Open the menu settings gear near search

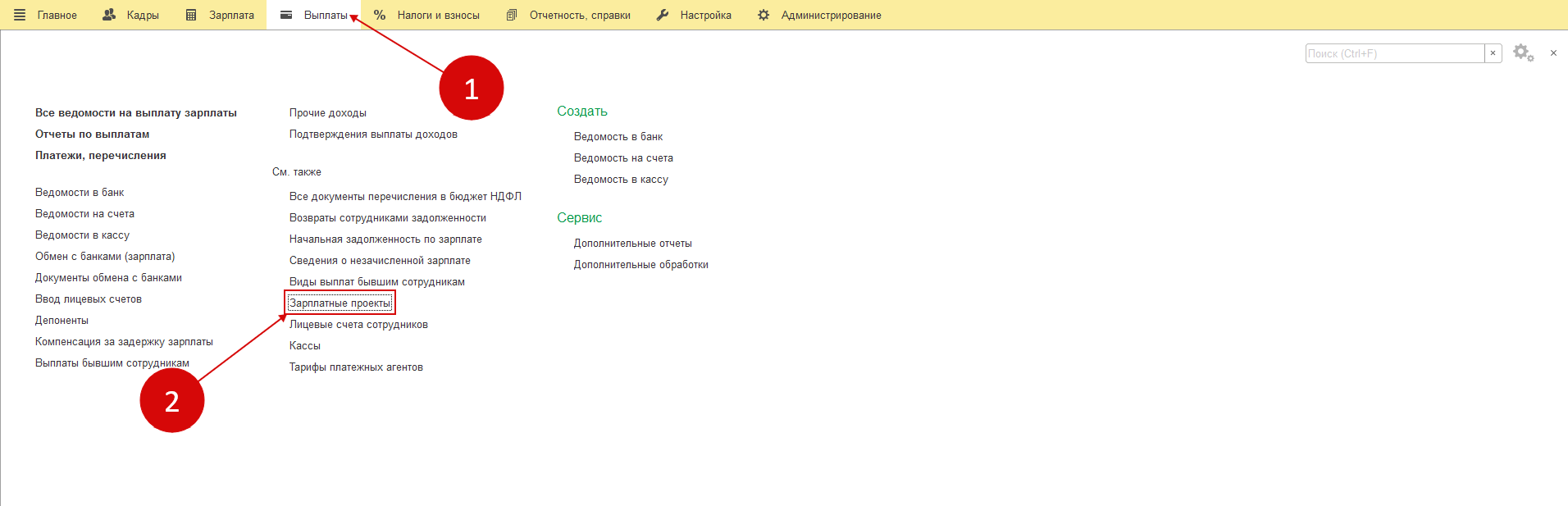tap(1523, 53)
